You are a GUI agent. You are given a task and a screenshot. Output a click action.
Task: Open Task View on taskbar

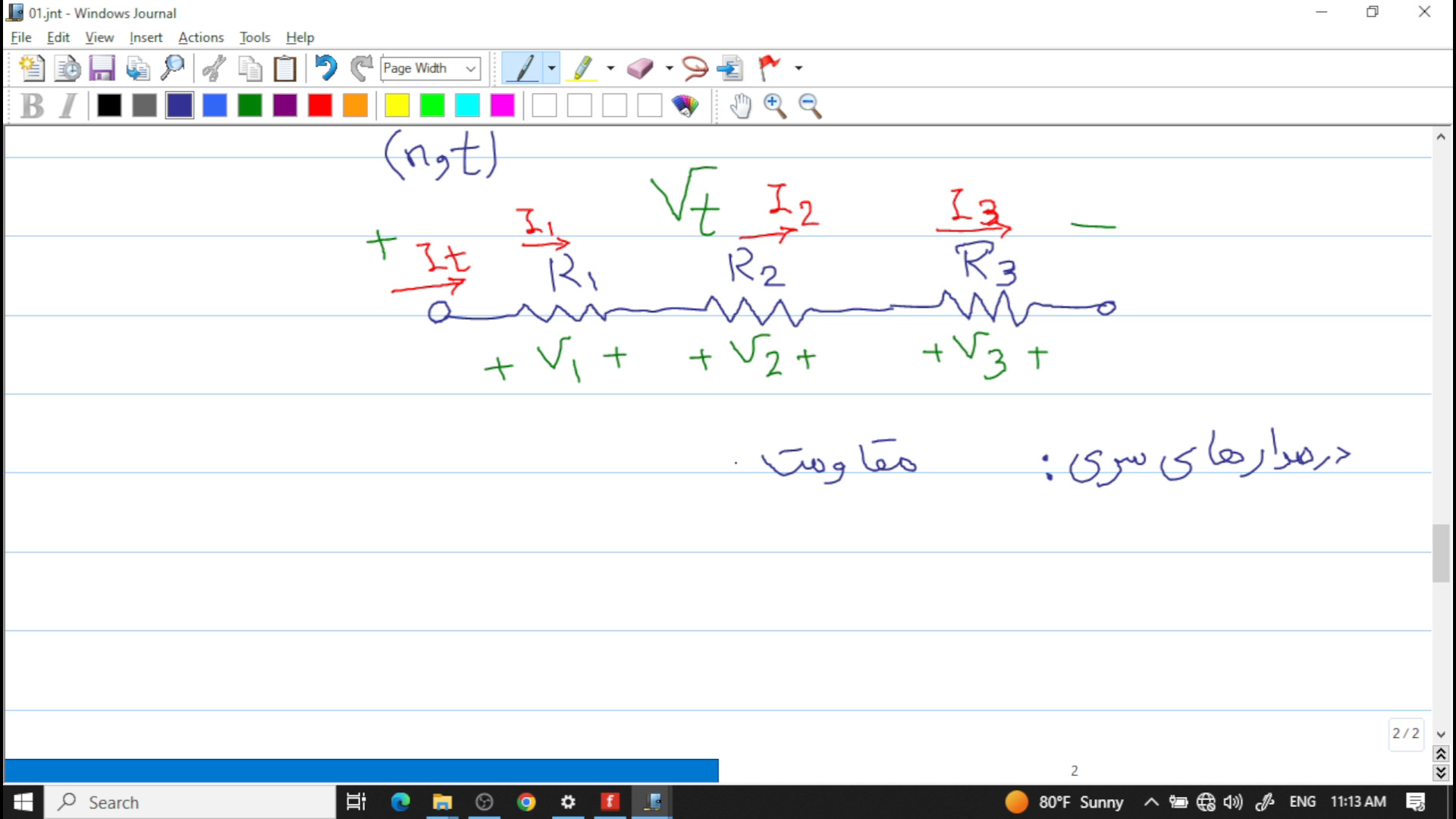[x=356, y=802]
